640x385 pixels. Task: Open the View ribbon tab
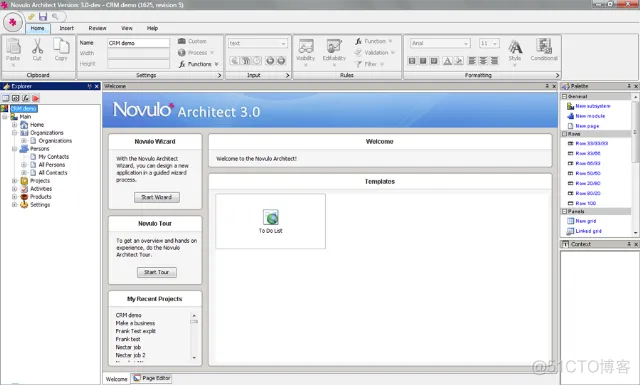[127, 28]
